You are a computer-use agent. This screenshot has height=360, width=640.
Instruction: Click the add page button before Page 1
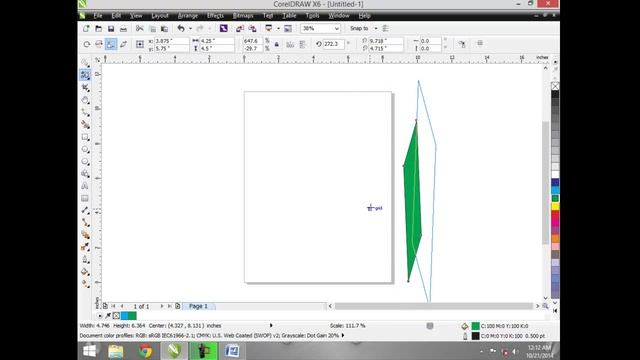105,306
